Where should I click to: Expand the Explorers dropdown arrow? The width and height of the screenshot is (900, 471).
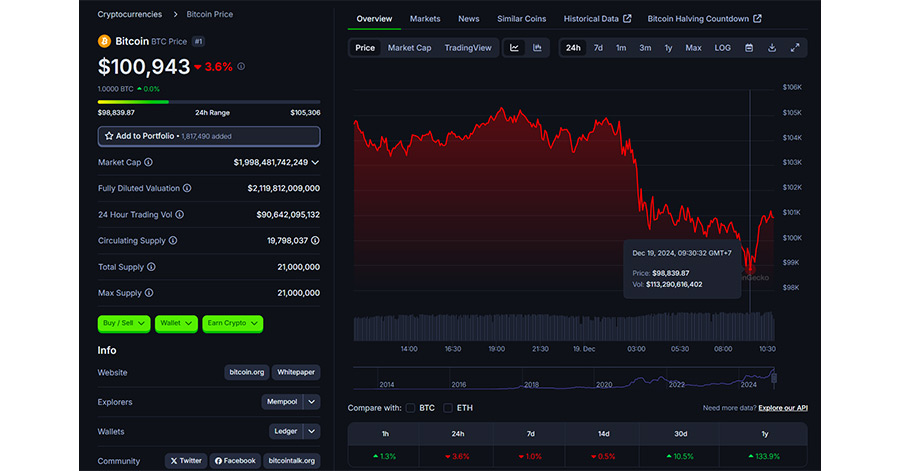coord(312,402)
